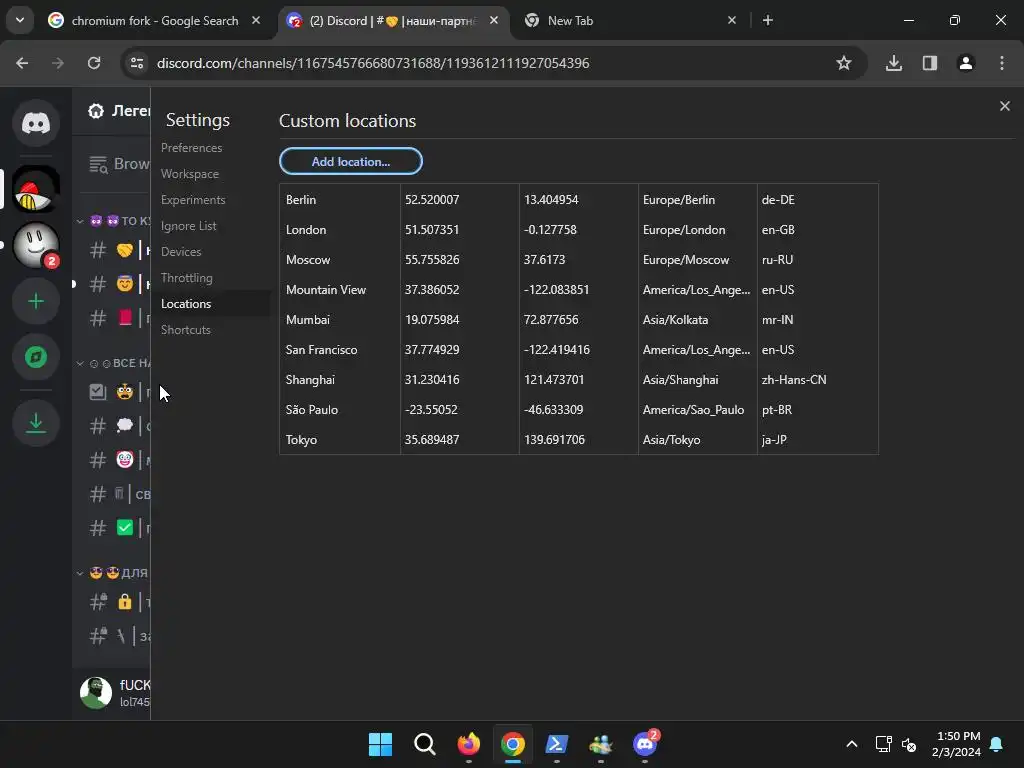1024x768 pixels.
Task: Open Browse Channels in Discord sidebar
Action: coord(118,164)
